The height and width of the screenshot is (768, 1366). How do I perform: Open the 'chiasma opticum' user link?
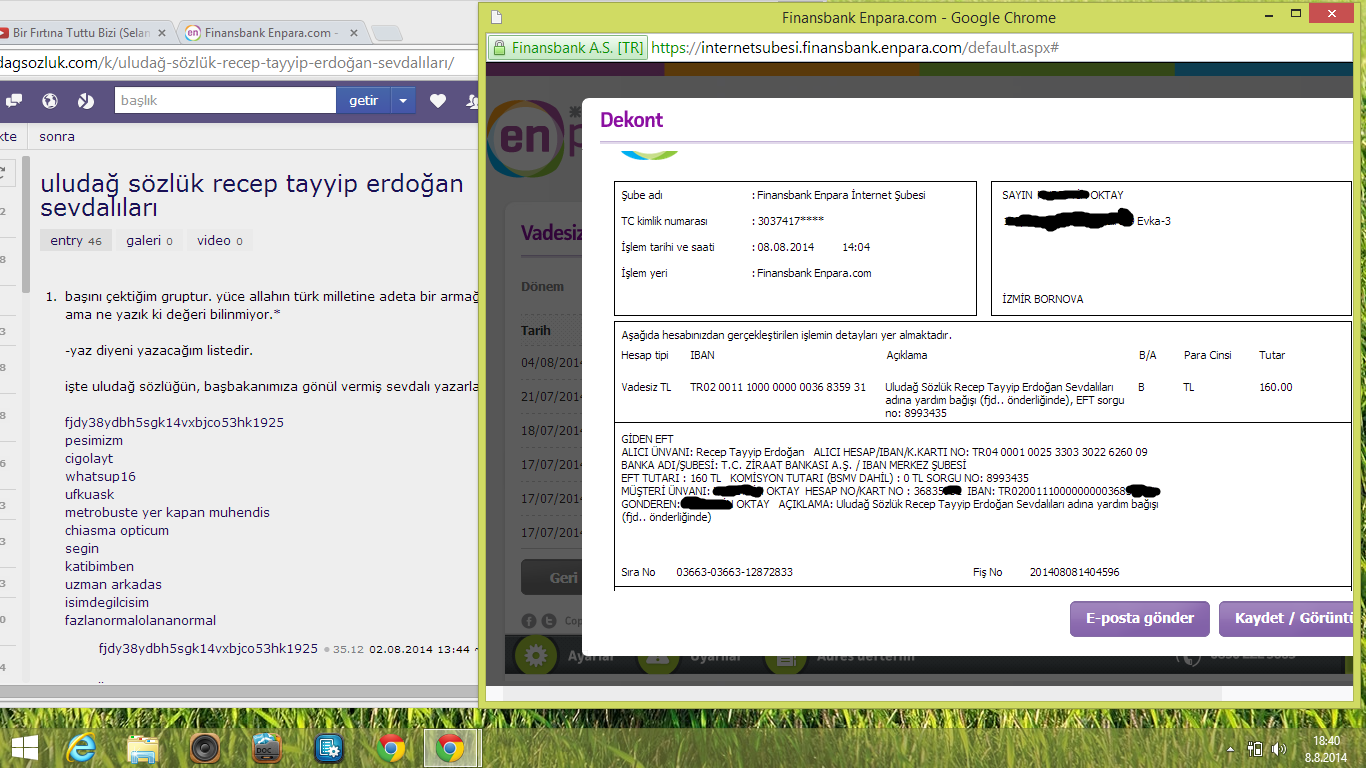coord(117,530)
